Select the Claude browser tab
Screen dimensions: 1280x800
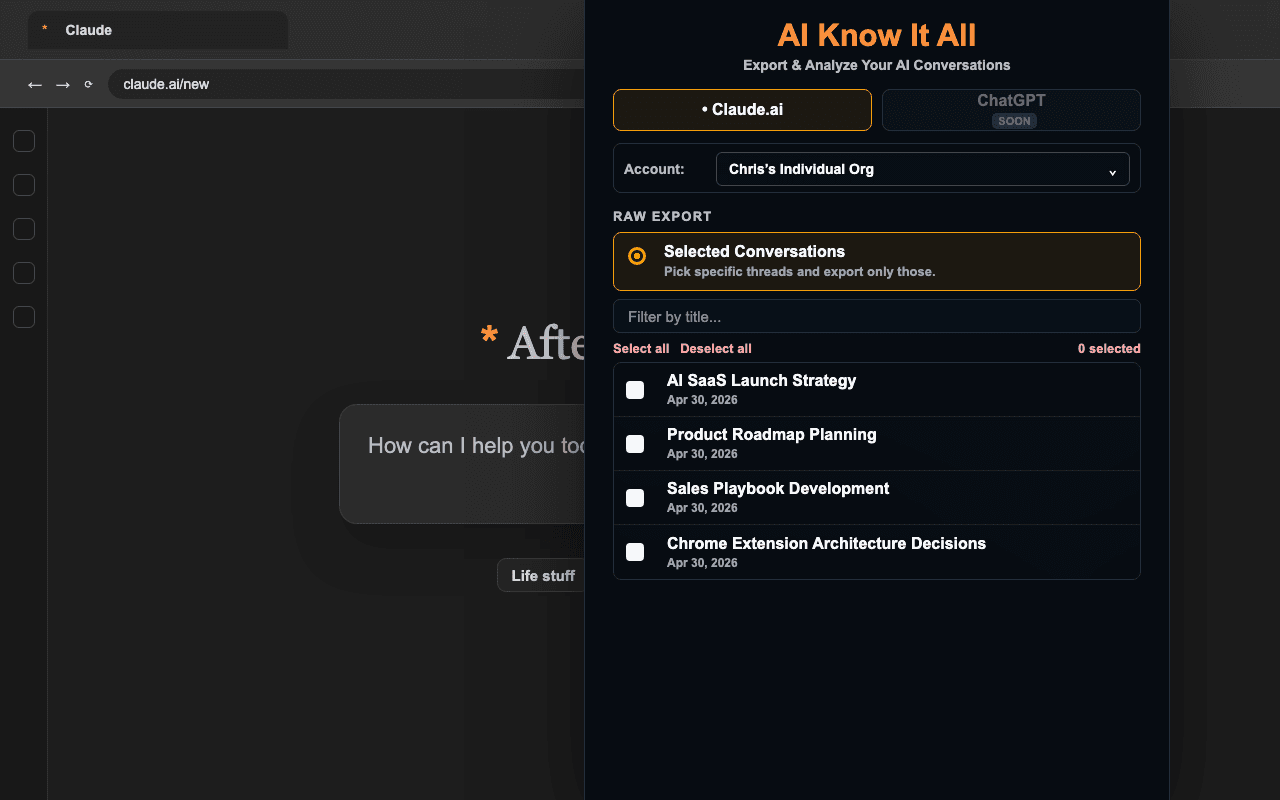pos(158,30)
